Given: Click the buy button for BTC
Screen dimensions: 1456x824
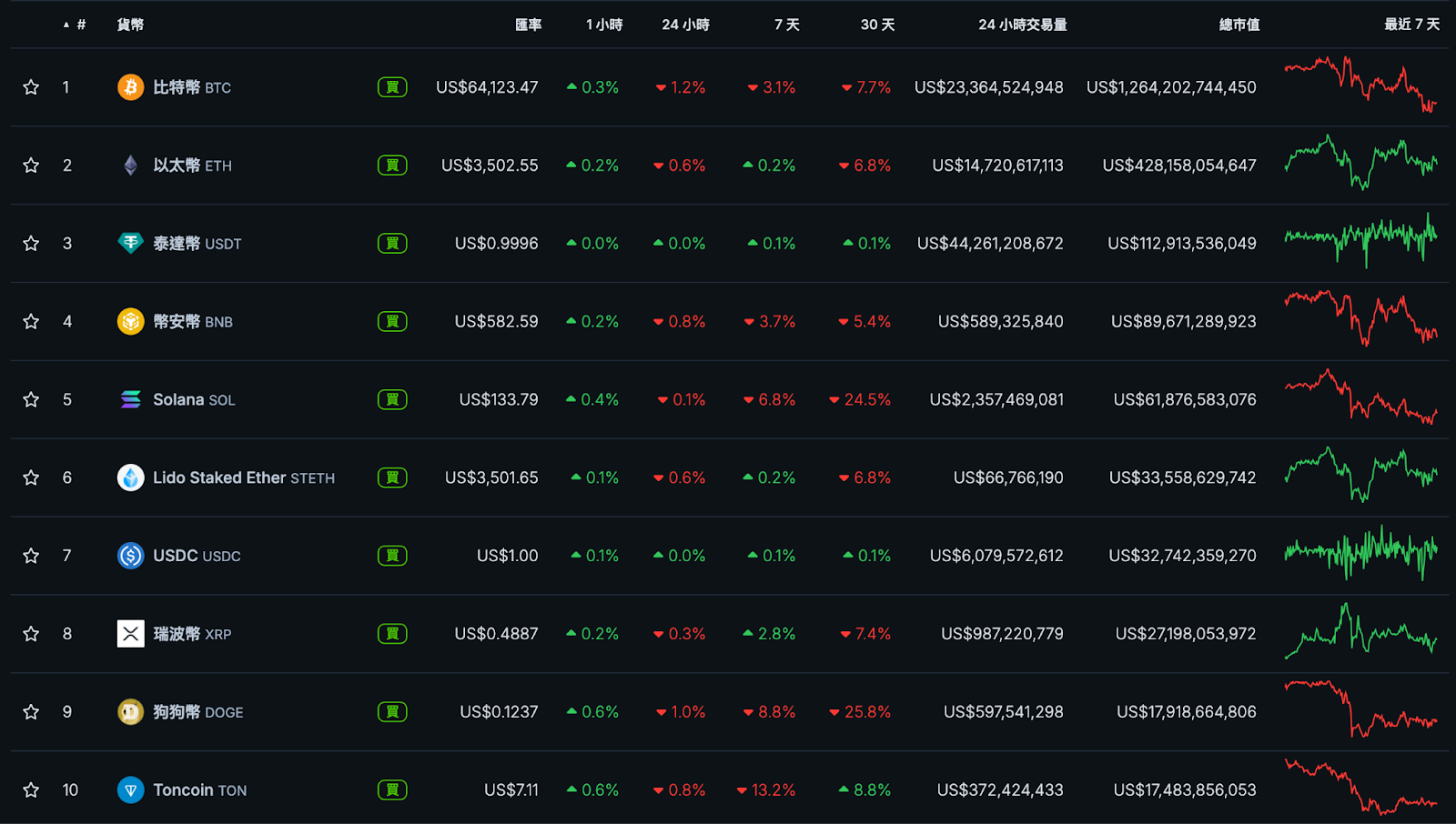Looking at the screenshot, I should (x=392, y=87).
